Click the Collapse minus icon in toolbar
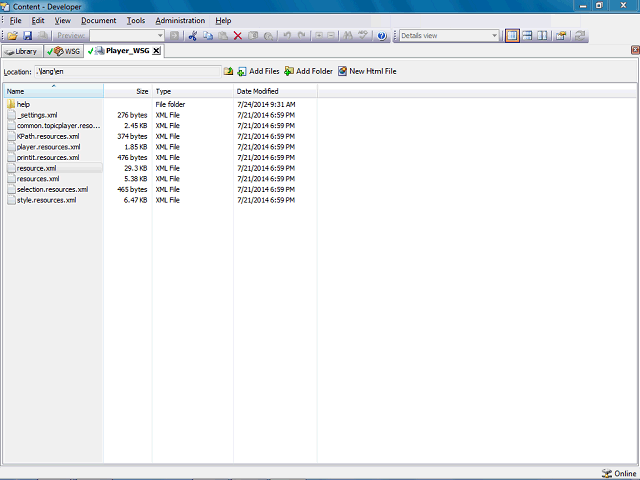Image resolution: width=640 pixels, height=480 pixels. [x=331, y=36]
